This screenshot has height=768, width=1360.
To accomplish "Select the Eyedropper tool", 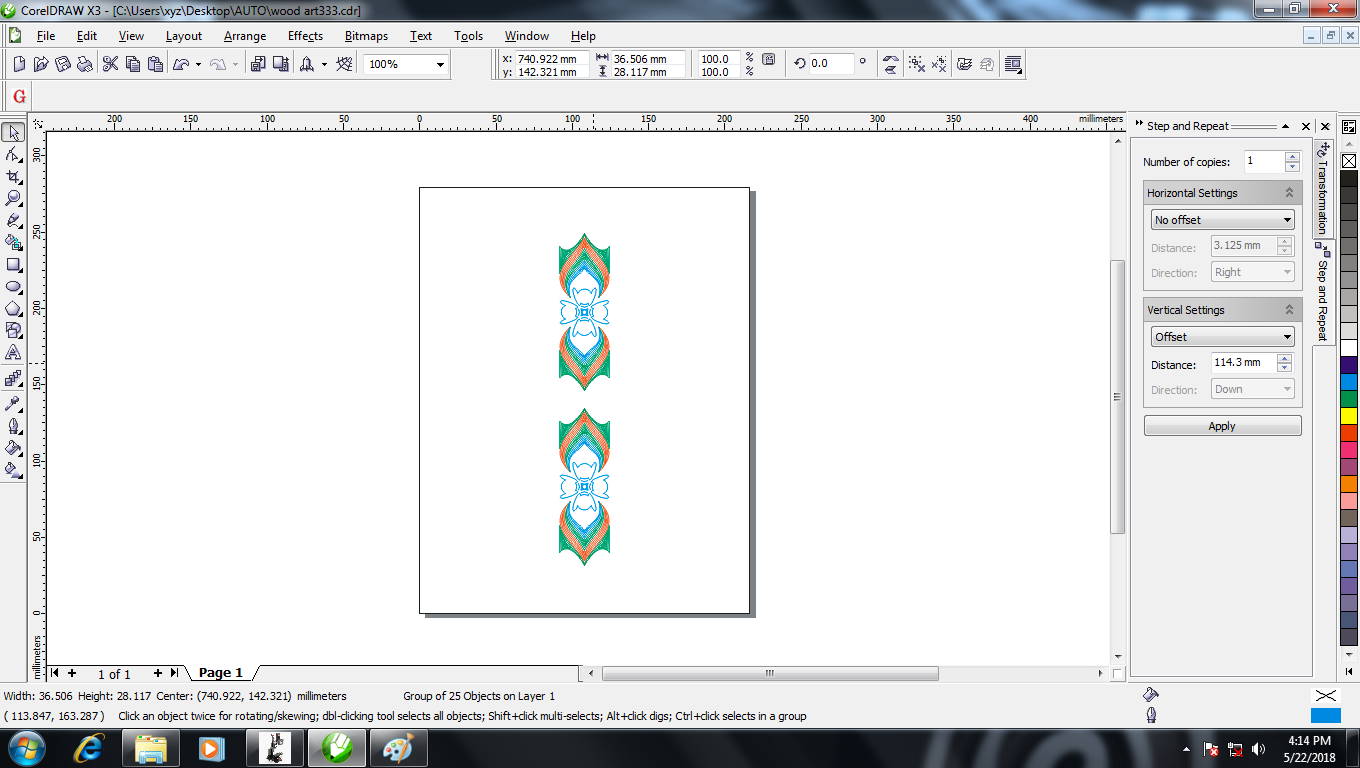I will pyautogui.click(x=14, y=403).
